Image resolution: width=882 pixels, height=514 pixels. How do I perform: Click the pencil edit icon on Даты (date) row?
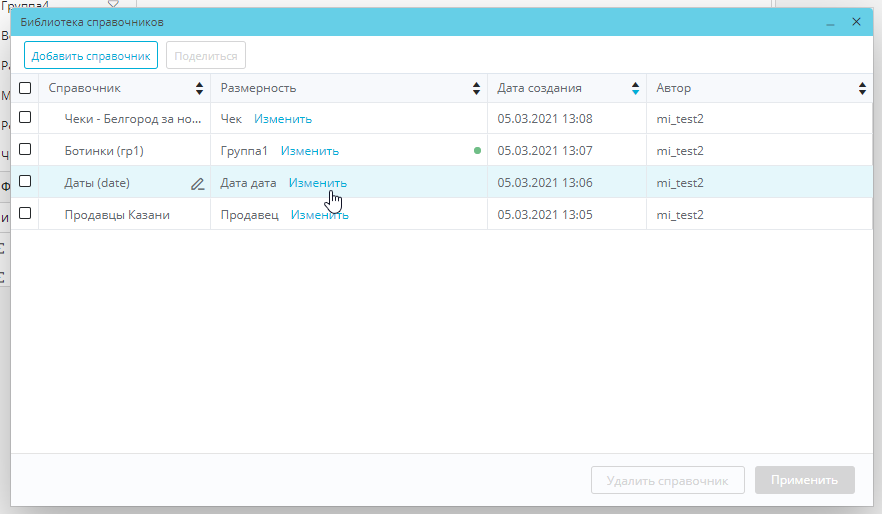tap(198, 184)
